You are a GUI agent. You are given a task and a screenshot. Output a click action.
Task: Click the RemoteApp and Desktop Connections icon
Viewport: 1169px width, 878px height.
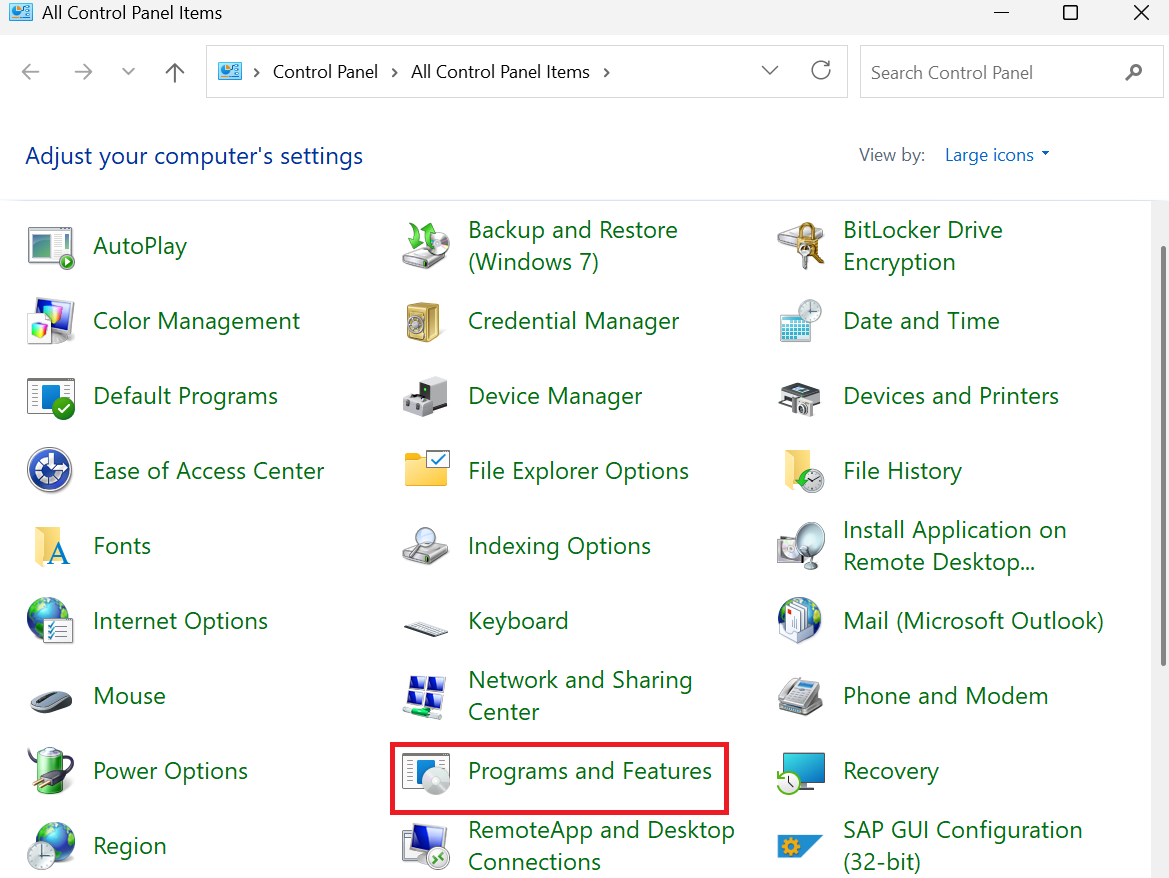point(426,847)
